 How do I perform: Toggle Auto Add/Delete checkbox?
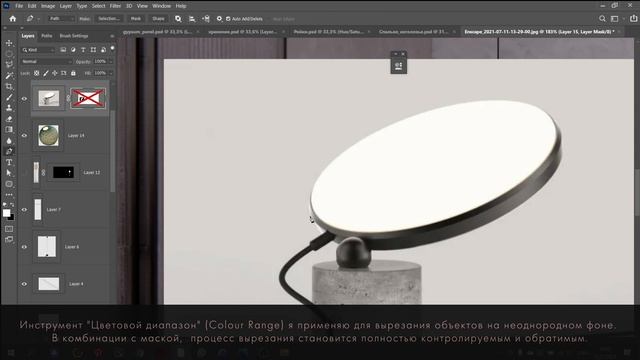coord(228,19)
